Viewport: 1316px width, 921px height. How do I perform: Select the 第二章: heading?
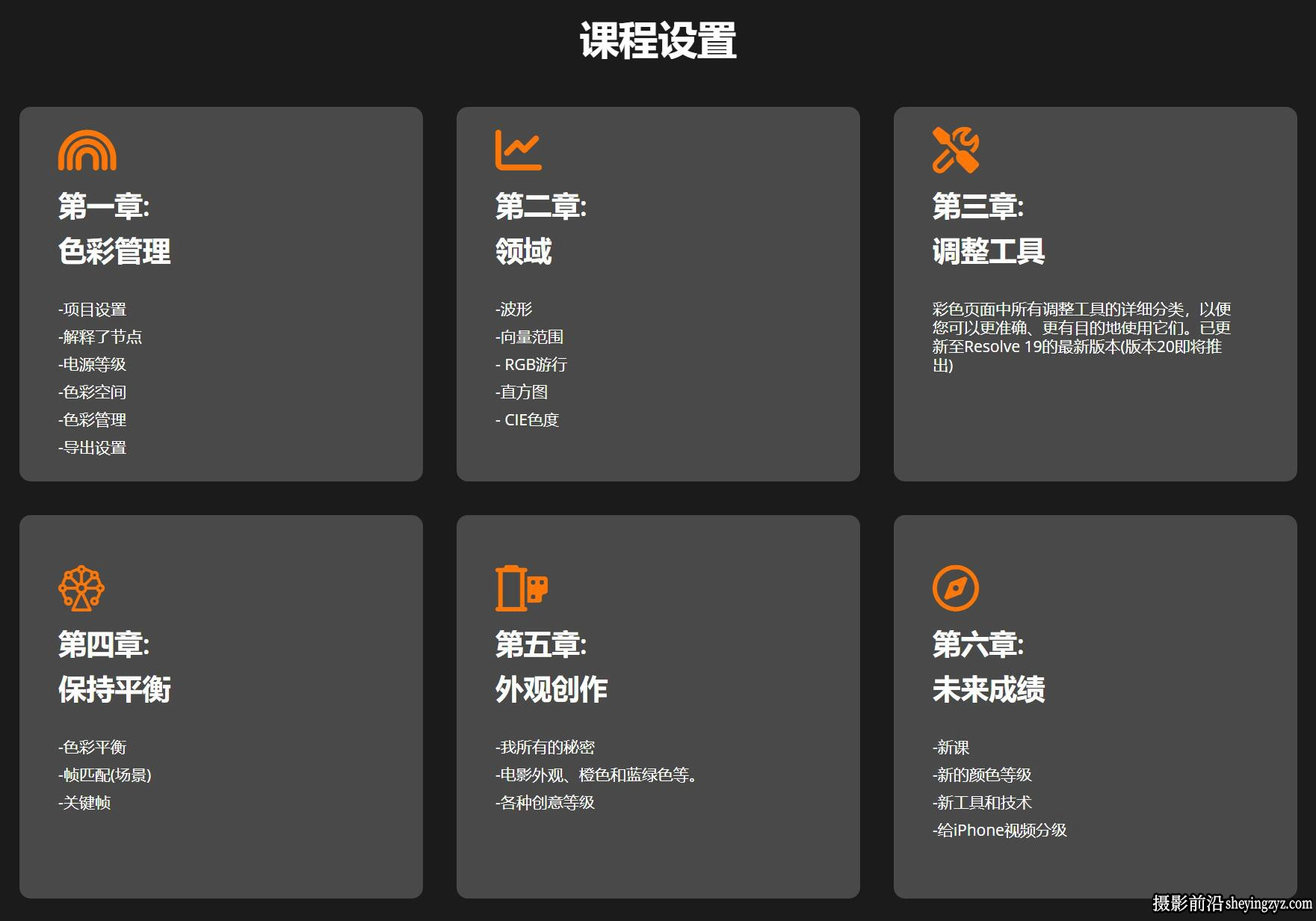pos(541,206)
